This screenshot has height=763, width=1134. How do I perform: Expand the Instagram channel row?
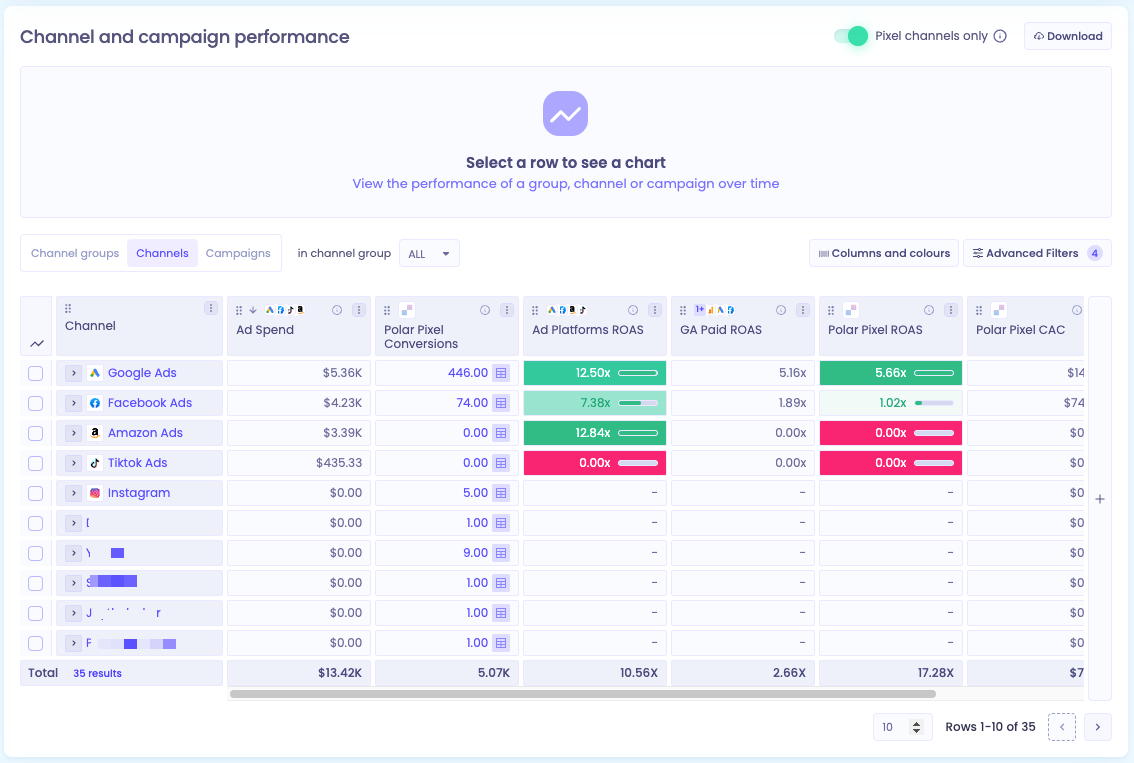(73, 493)
